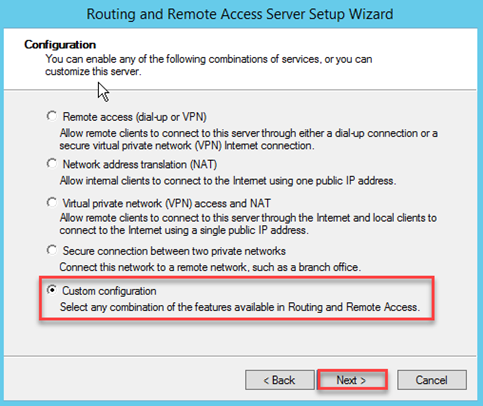Click the "Custom configuration" label text
Screen dimensions: 483x406
click(x=109, y=291)
